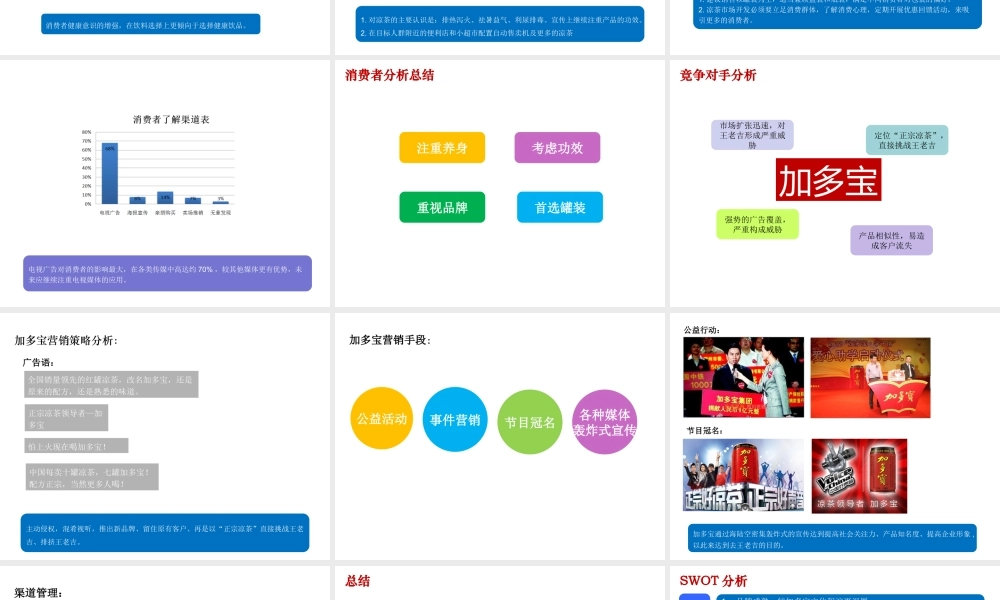Select the 总结 red heading
The image size is (1000, 600).
point(358,581)
